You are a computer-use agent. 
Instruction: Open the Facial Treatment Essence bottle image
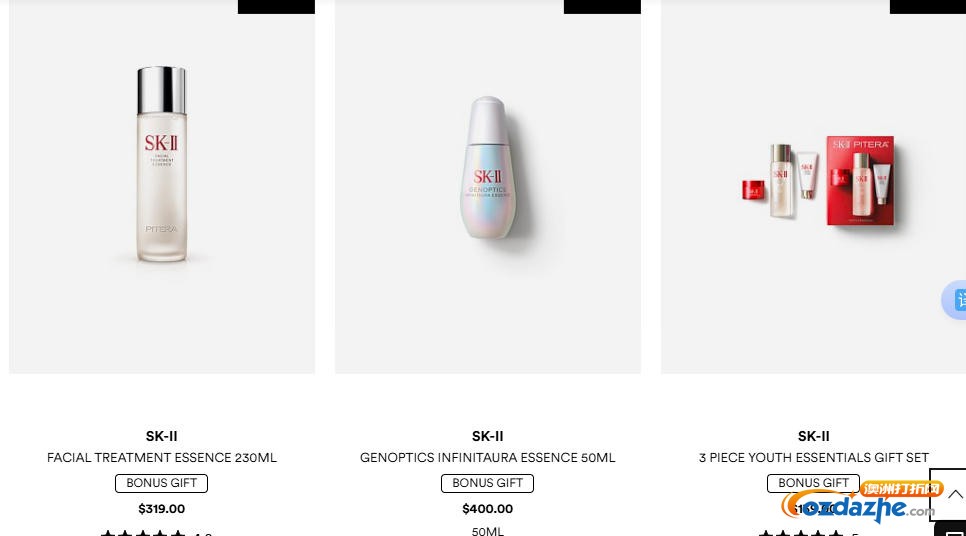click(x=161, y=164)
